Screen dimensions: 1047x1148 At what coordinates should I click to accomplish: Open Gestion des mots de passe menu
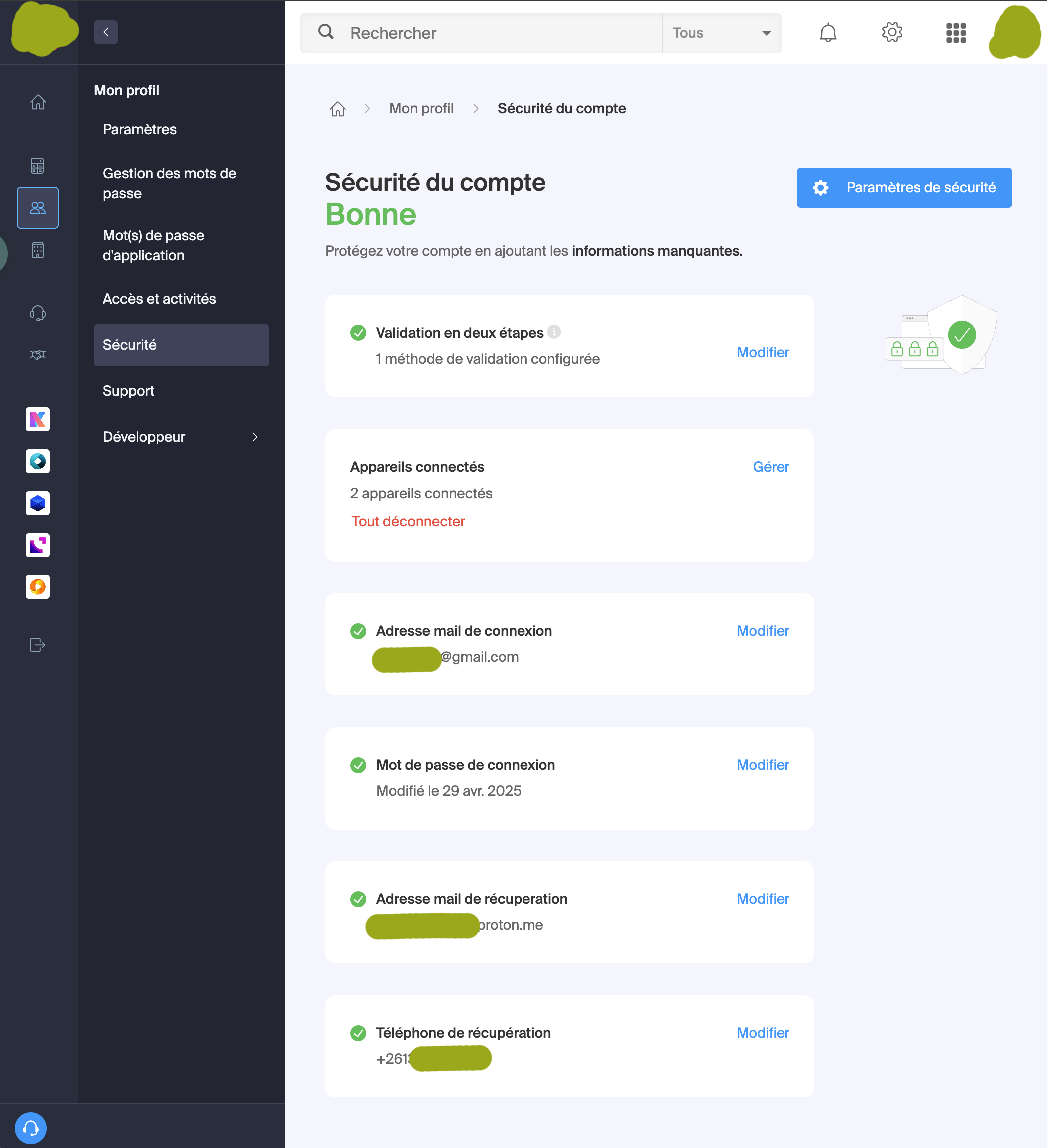click(x=170, y=183)
